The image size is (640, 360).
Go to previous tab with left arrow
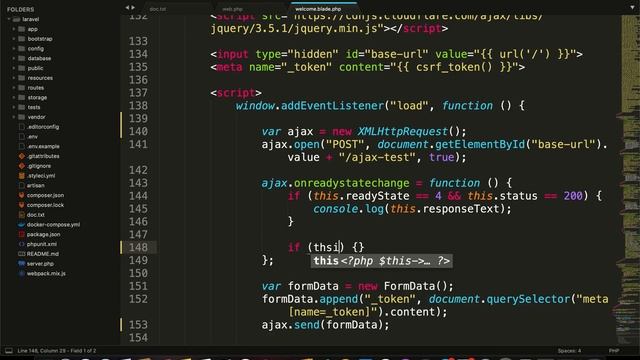tap(127, 7)
